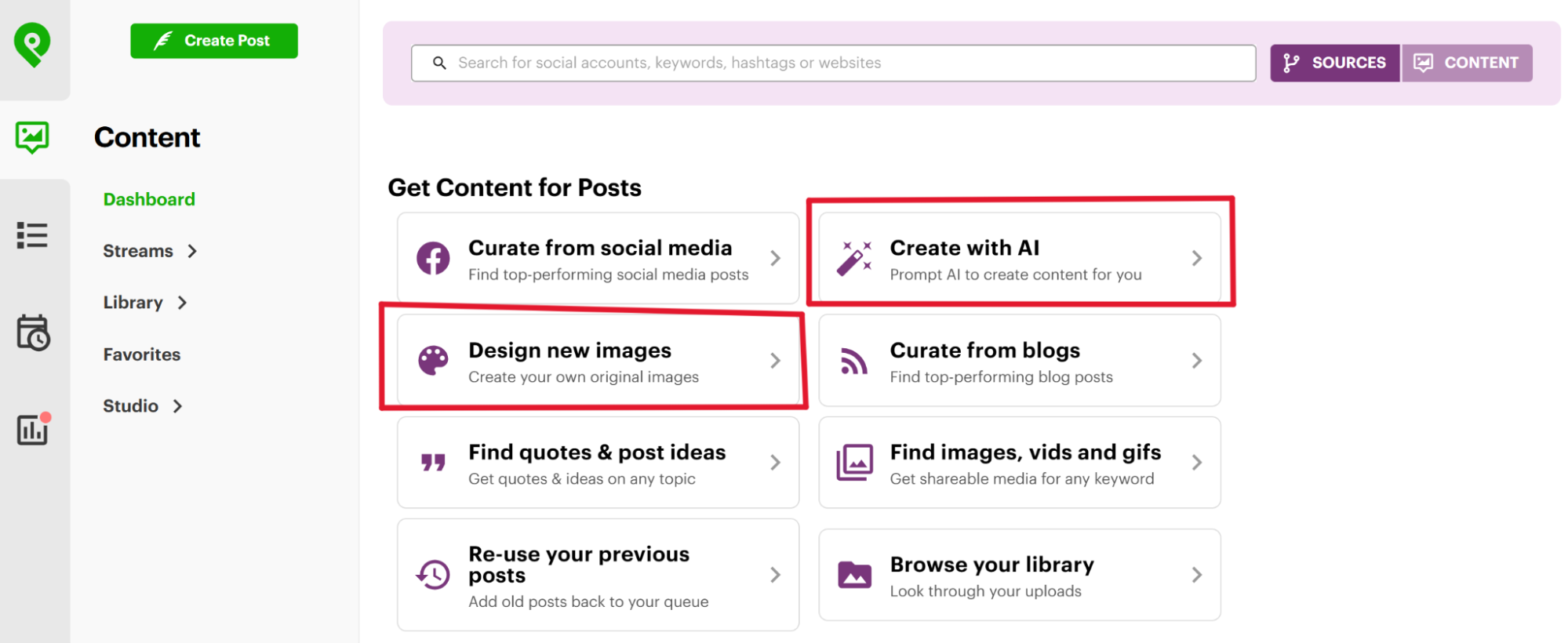
Task: Click 'Prompt AI to create content for you' text
Action: pos(1016,274)
